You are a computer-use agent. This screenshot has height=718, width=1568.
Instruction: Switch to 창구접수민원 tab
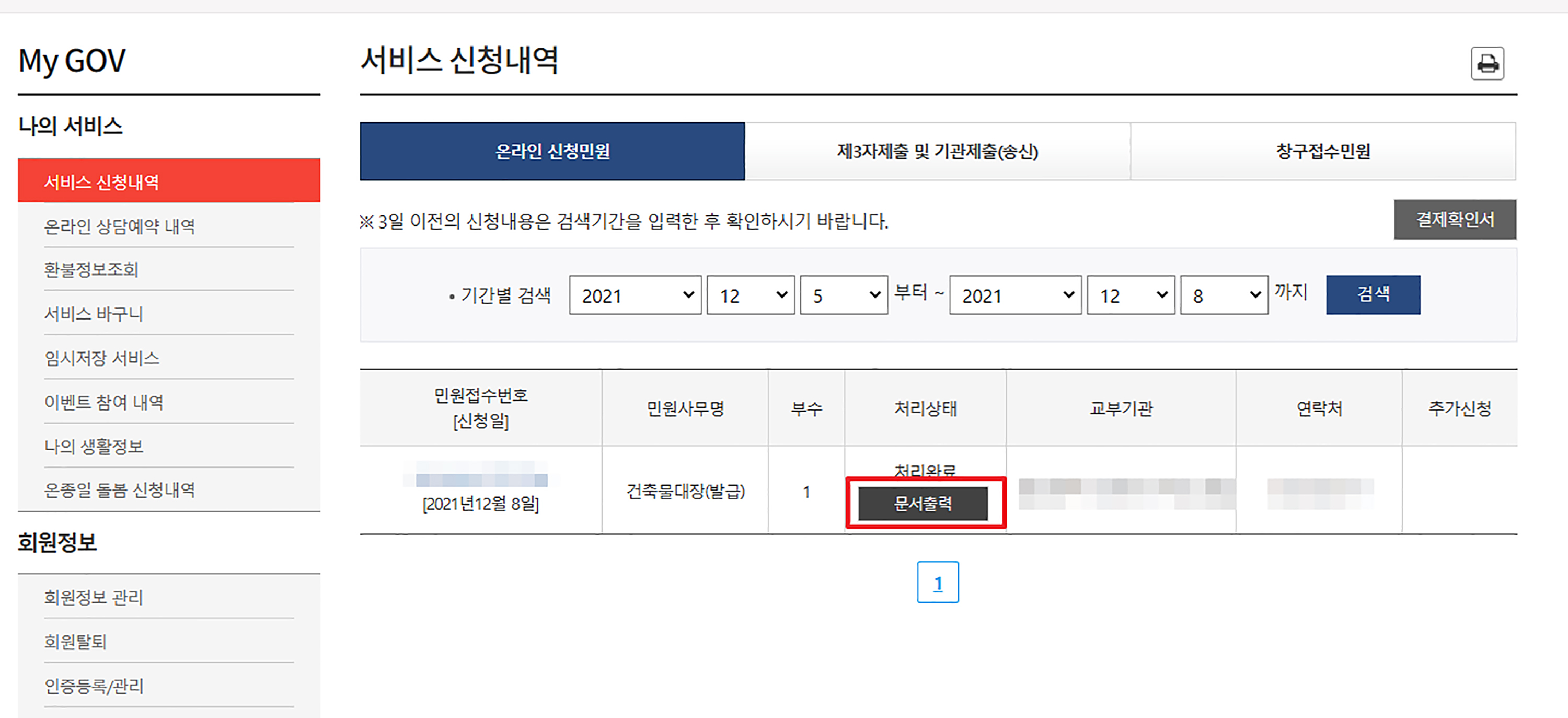pyautogui.click(x=1323, y=152)
